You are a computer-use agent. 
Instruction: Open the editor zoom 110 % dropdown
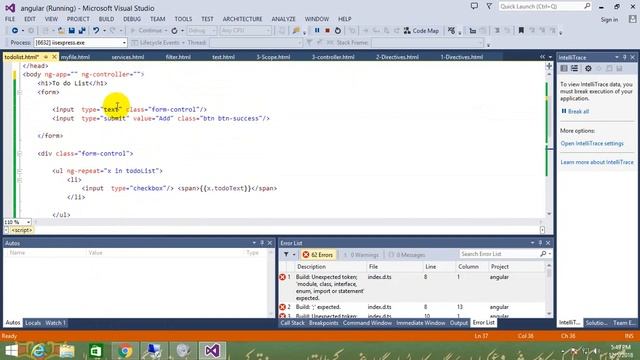[x=17, y=222]
